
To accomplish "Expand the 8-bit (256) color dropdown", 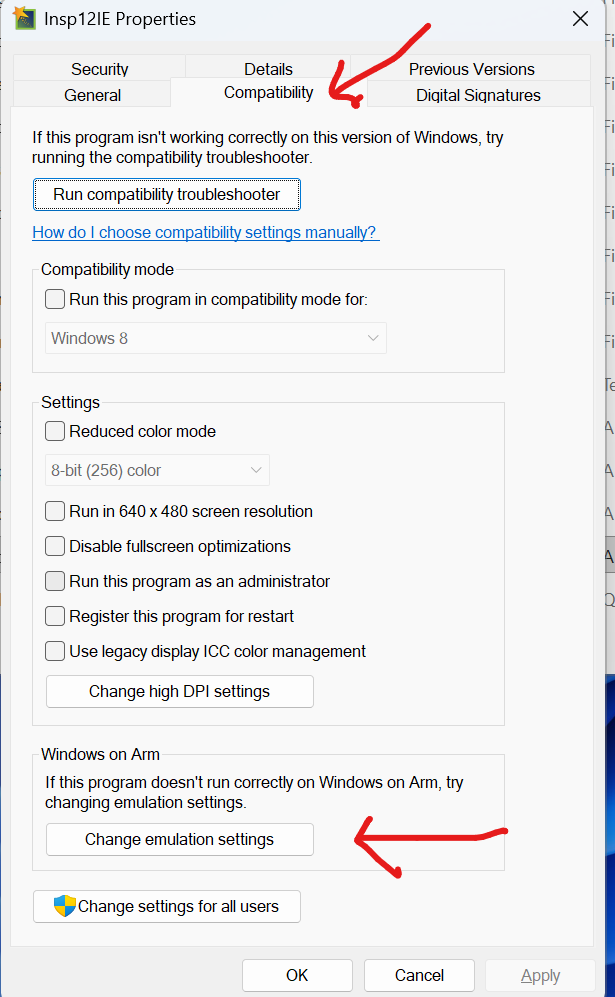I will pos(158,470).
